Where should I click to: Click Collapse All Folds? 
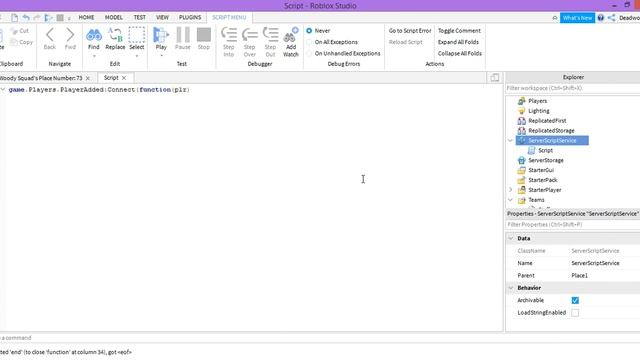point(460,53)
